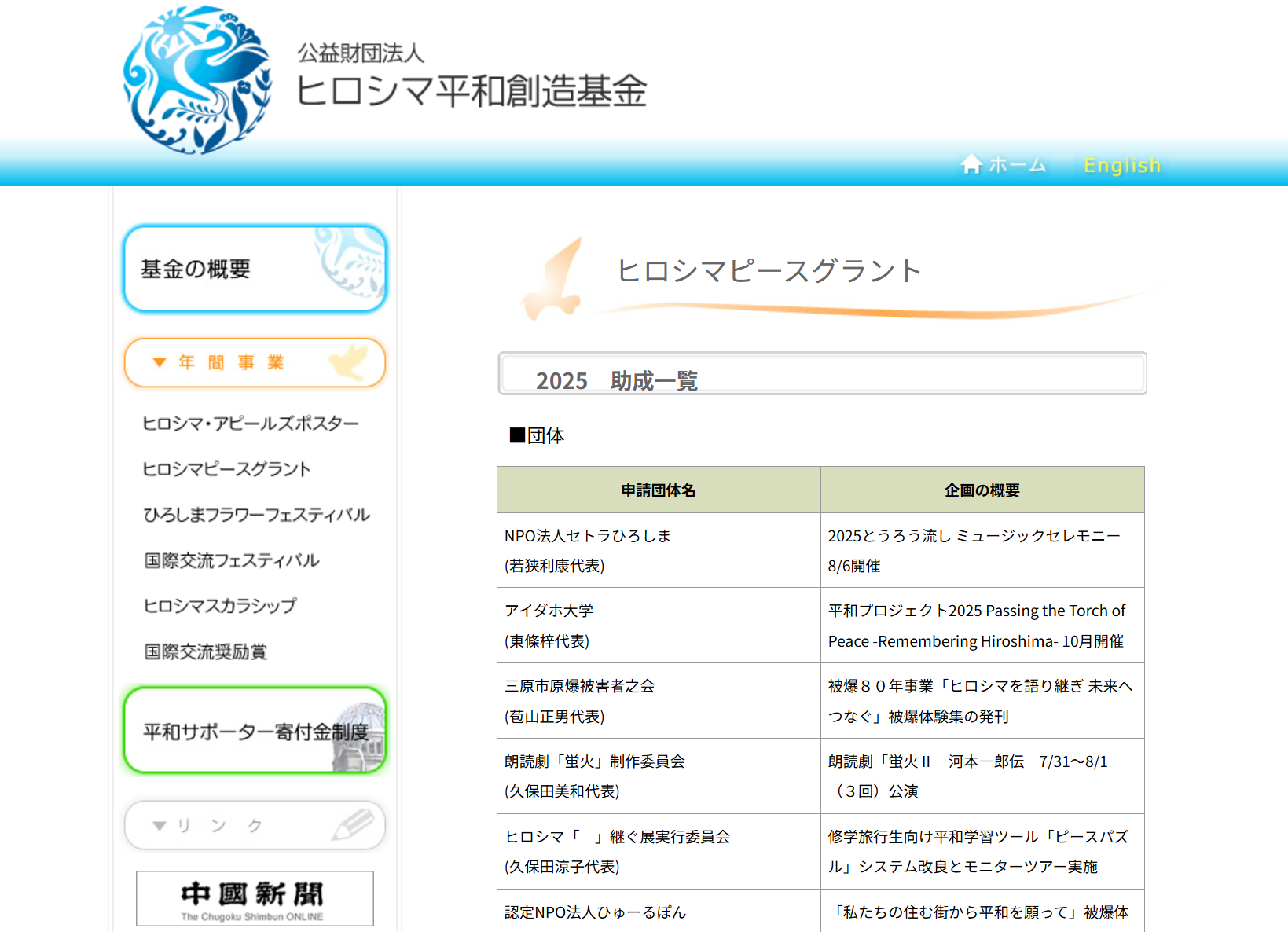Click the 2025とうろう流し description cell

tap(982, 550)
